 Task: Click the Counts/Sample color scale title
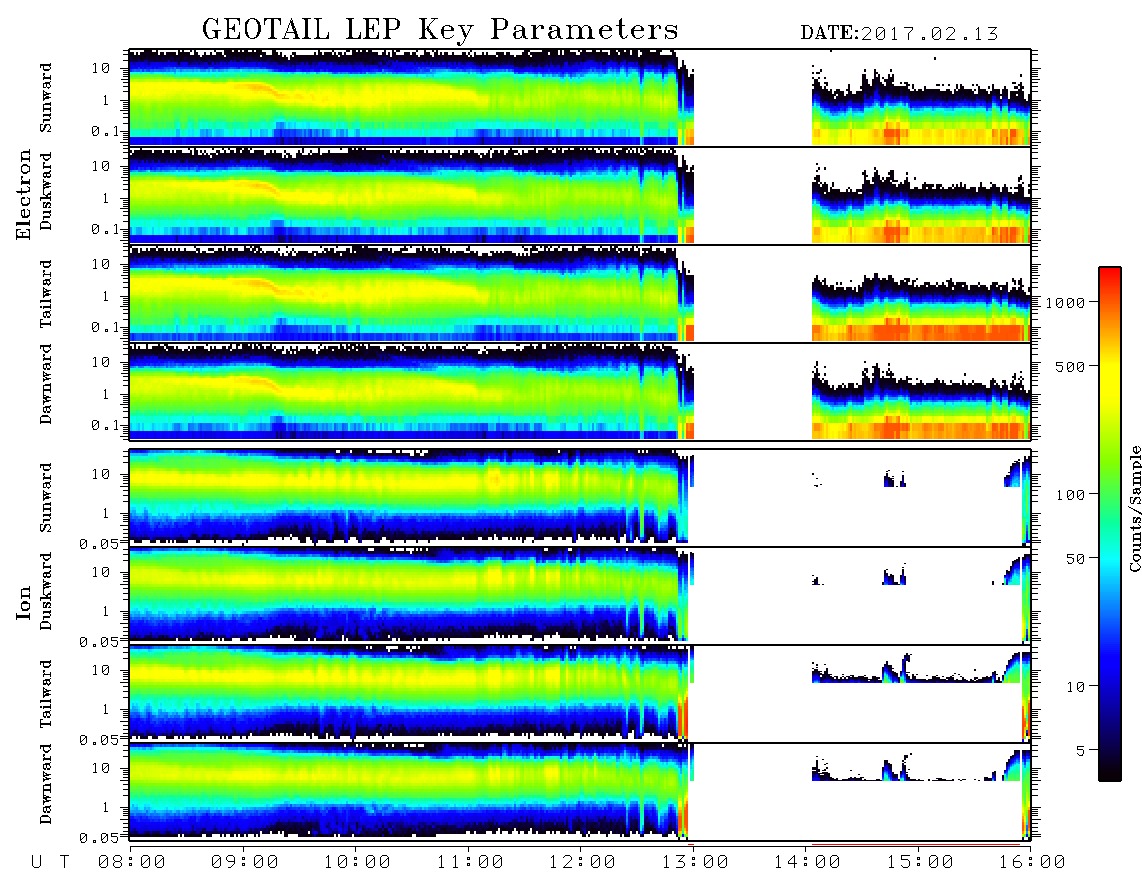pyautogui.click(x=1134, y=508)
